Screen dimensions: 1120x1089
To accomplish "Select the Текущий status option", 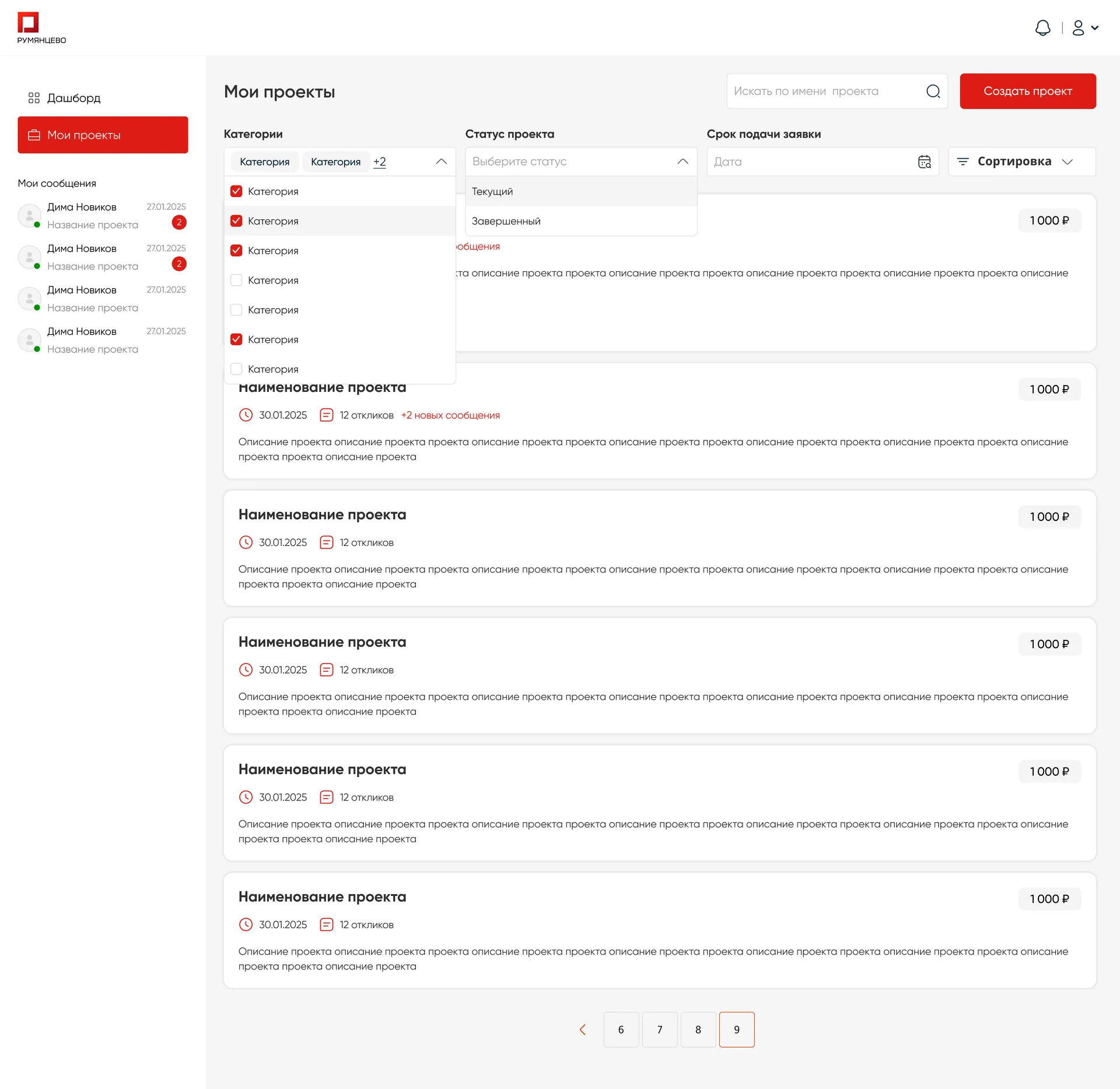I will (x=581, y=191).
